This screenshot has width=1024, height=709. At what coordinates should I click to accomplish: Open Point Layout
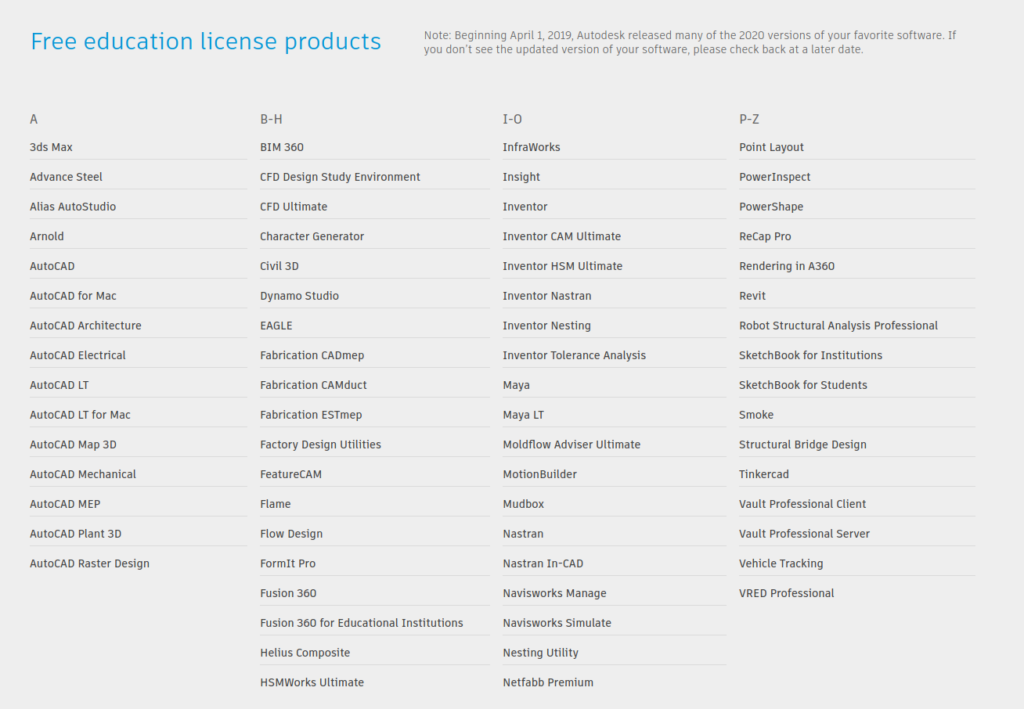tap(771, 147)
